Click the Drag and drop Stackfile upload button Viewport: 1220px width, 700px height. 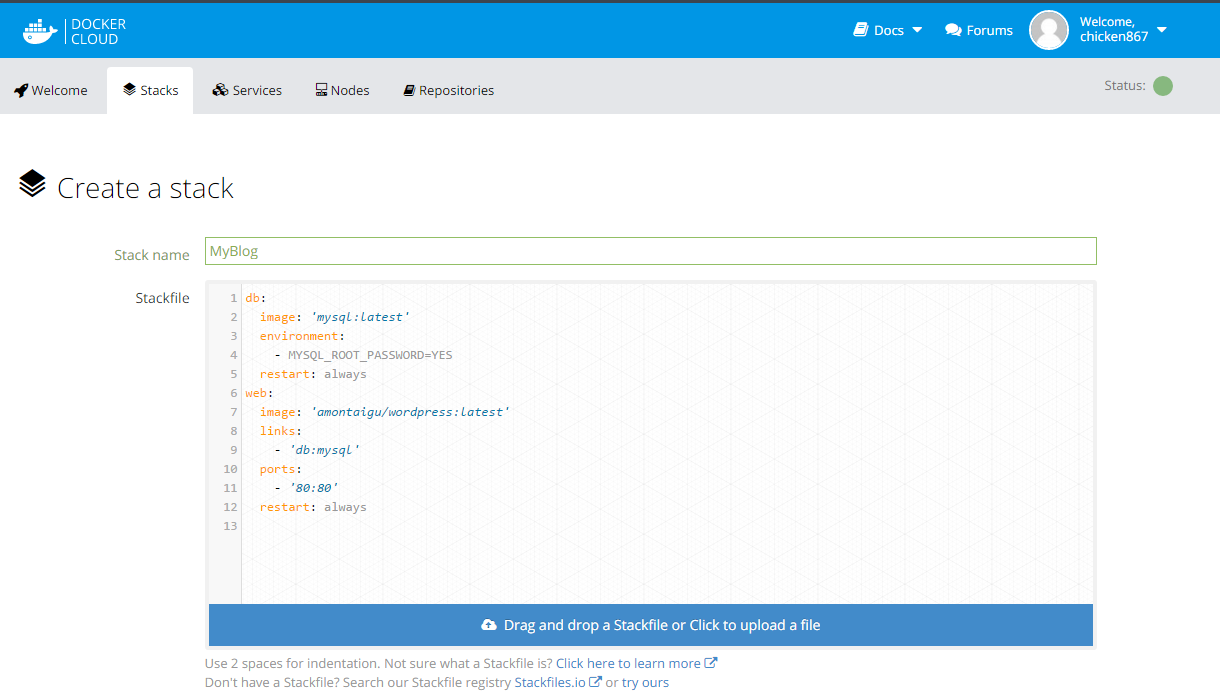650,625
